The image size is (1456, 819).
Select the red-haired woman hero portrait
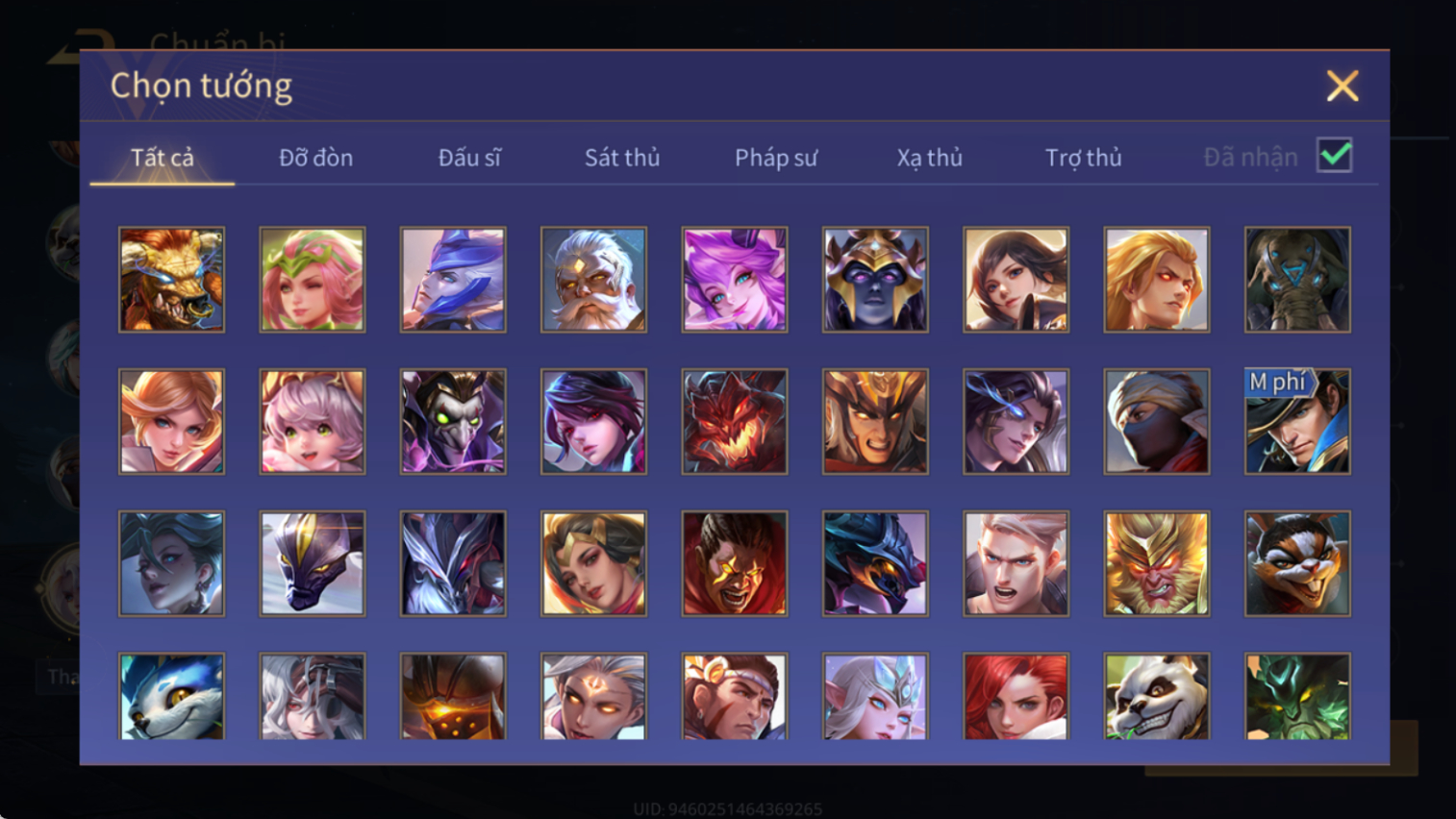(x=1016, y=697)
